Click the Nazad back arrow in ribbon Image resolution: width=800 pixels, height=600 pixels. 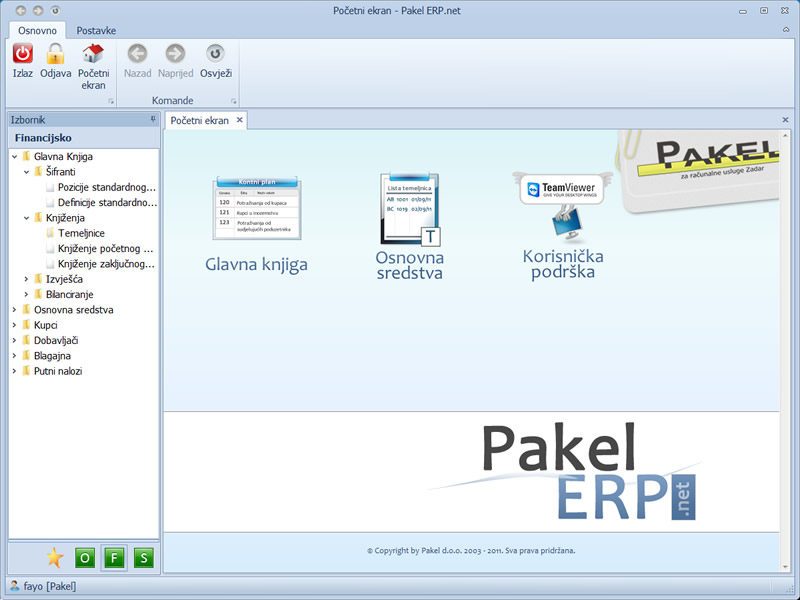[137, 54]
